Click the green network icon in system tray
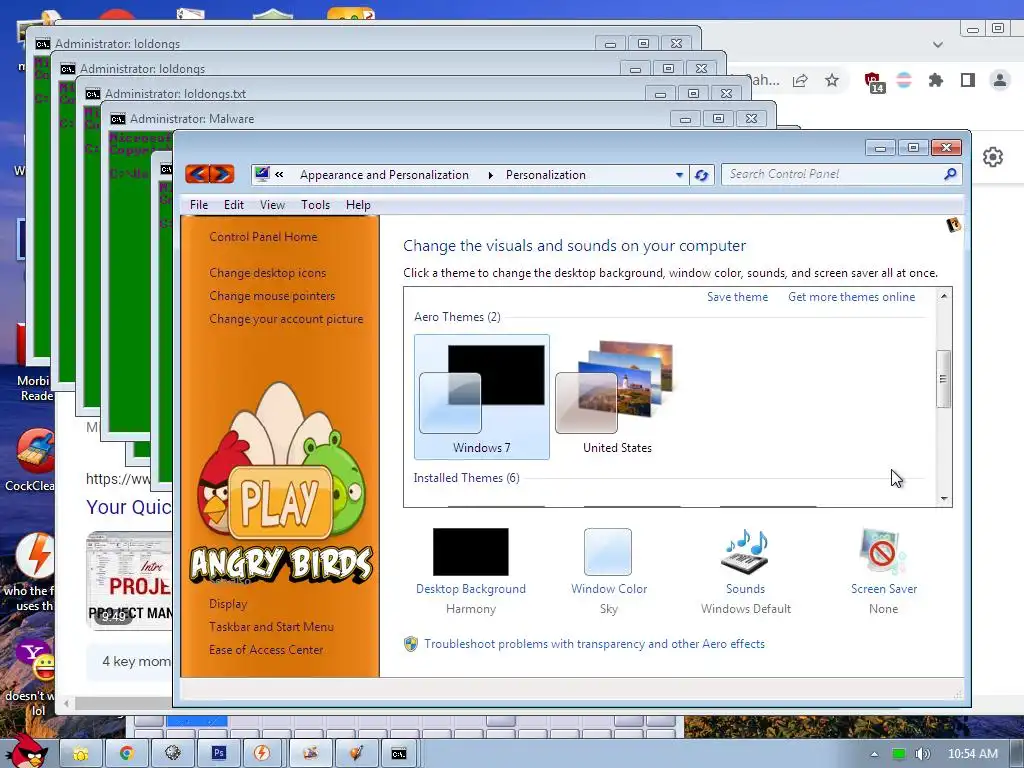This screenshot has height=768, width=1024. click(x=899, y=754)
